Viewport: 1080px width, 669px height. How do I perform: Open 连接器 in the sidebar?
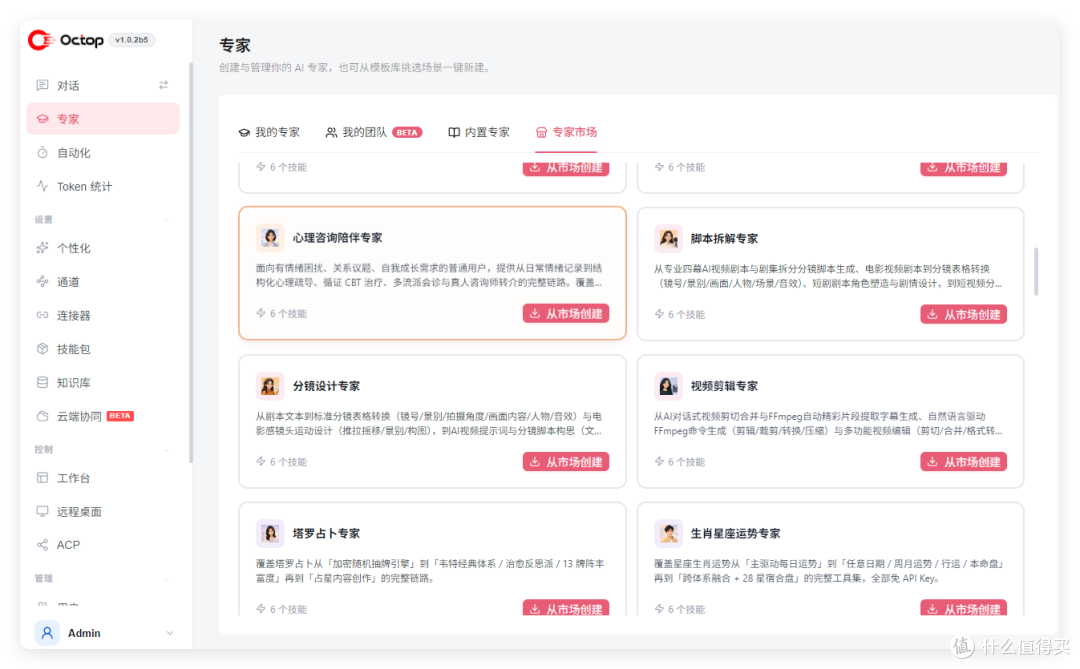pos(103,316)
